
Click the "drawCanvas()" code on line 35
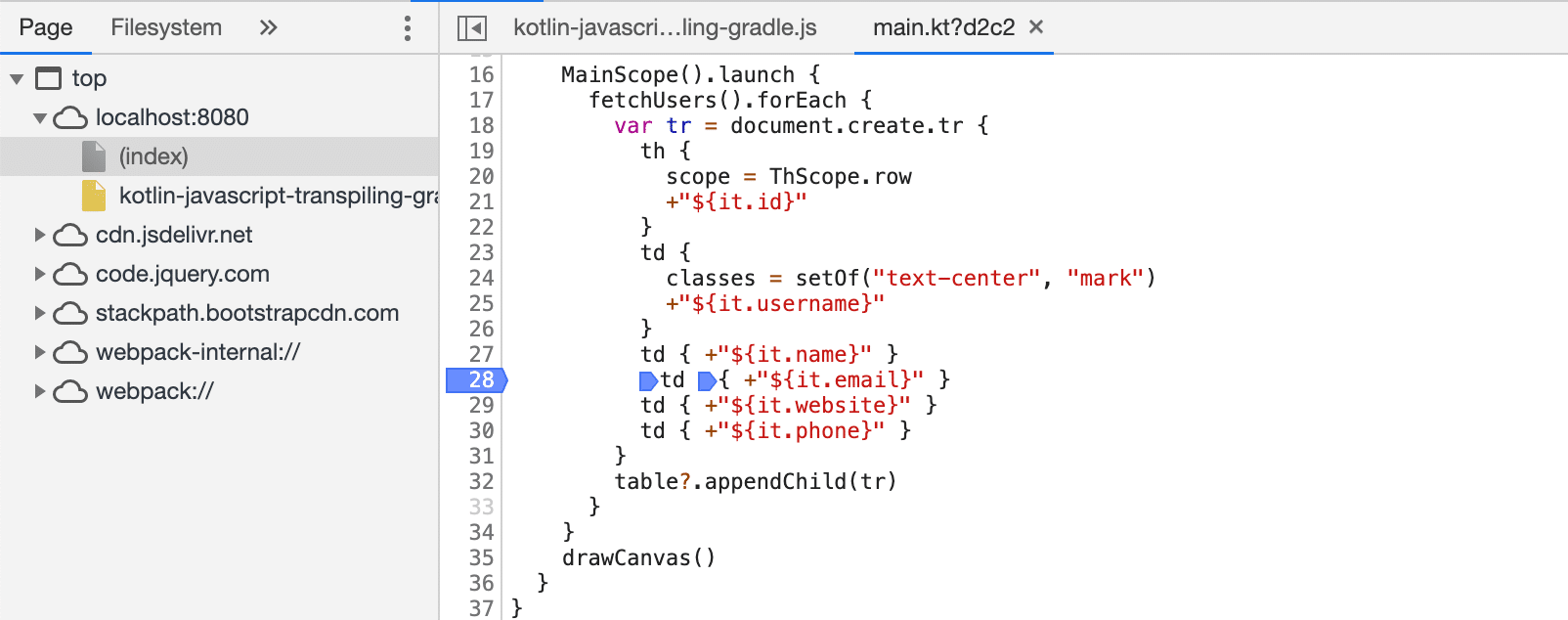(639, 557)
